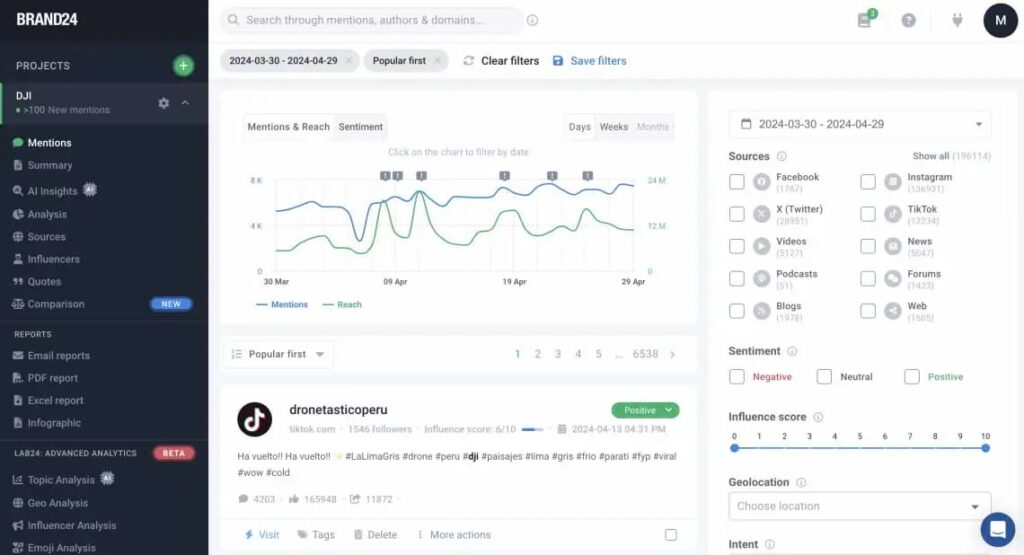Click the Sources info icon
The height and width of the screenshot is (555, 1024).
click(782, 156)
